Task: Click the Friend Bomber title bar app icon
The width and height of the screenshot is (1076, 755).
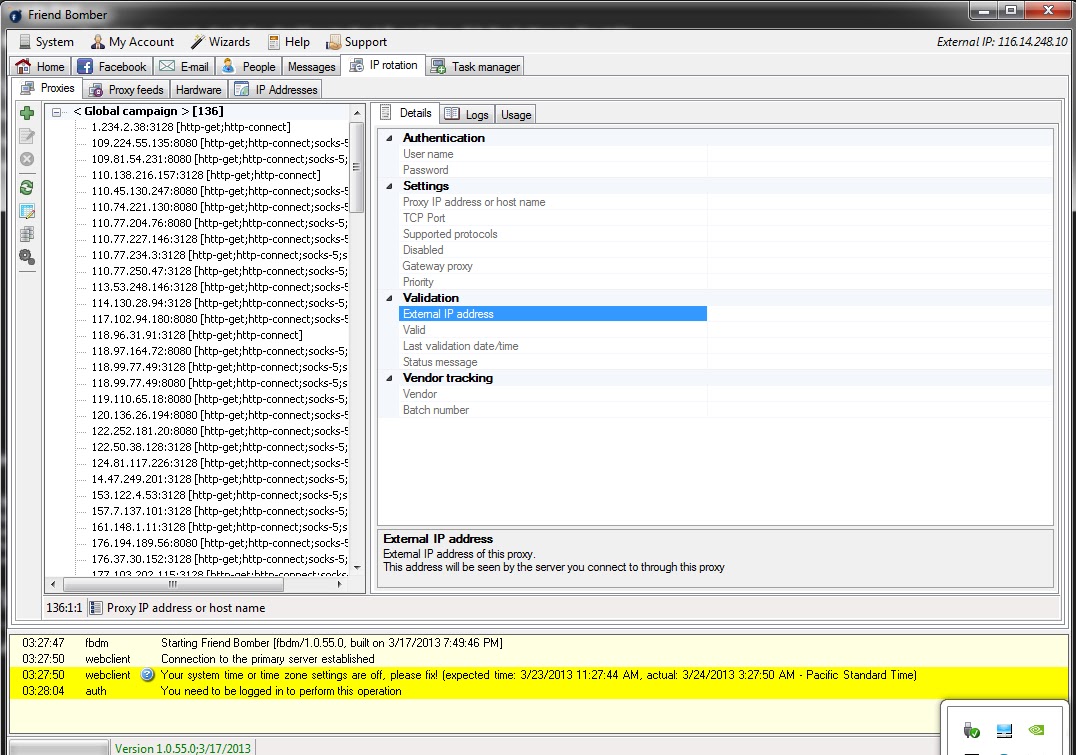Action: pyautogui.click(x=15, y=15)
